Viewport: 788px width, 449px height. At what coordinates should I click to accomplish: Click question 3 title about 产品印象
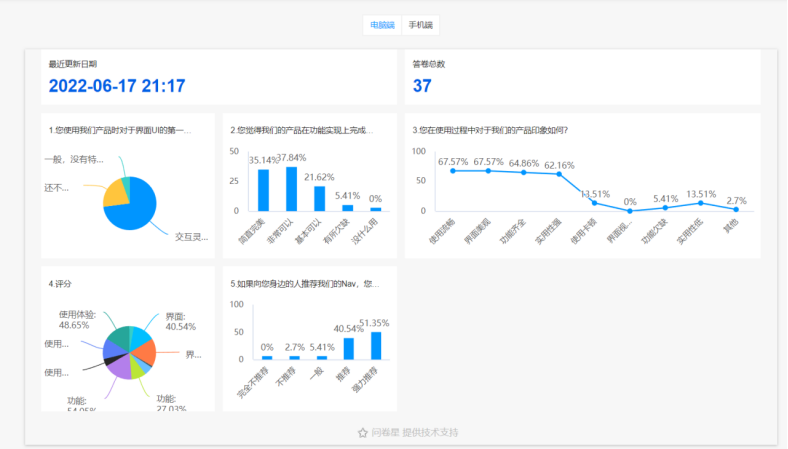pos(490,130)
